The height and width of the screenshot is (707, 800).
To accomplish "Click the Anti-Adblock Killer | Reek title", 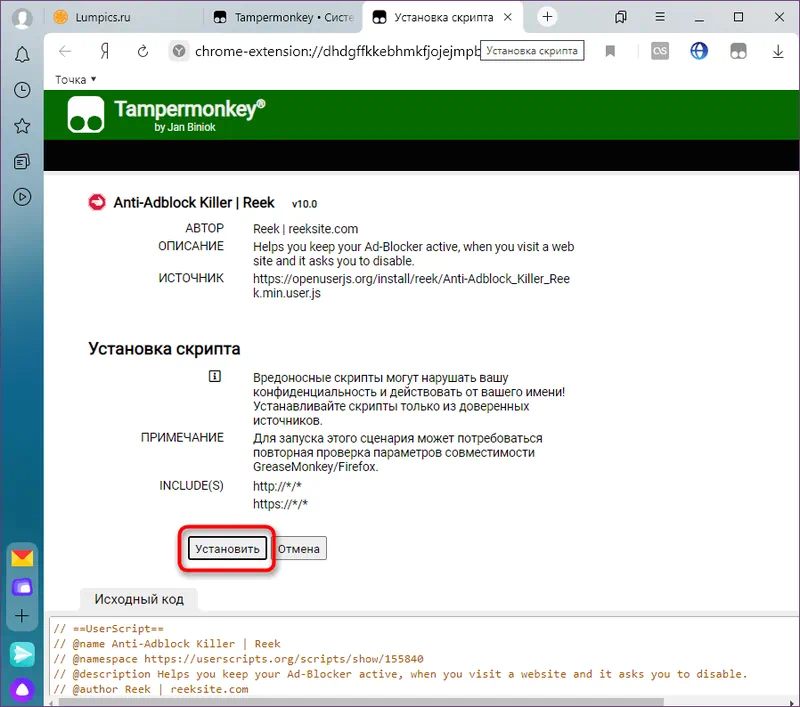I will [x=194, y=203].
